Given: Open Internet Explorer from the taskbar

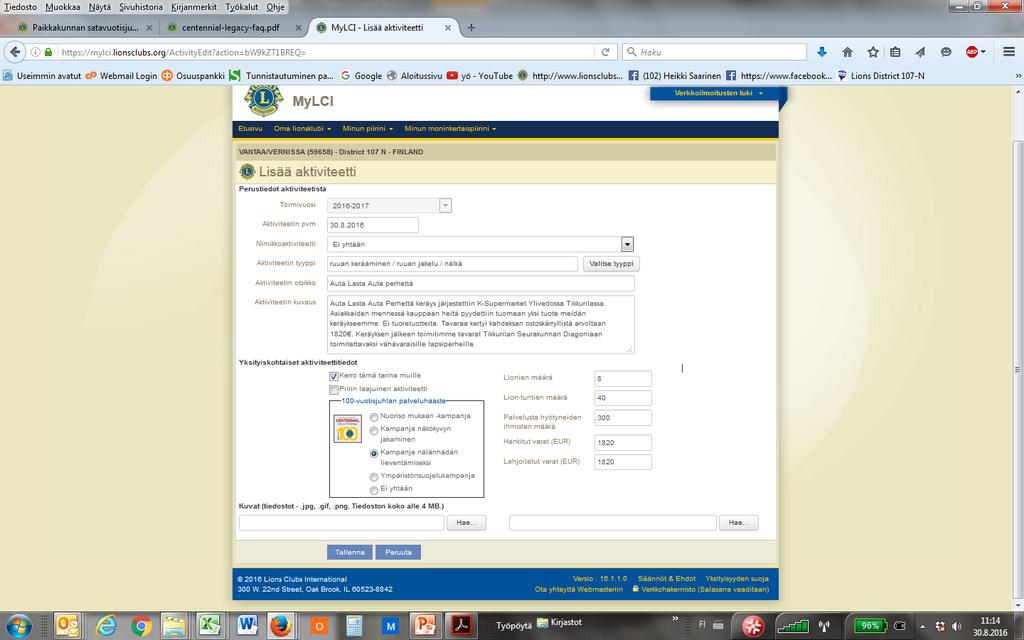Looking at the screenshot, I should point(106,626).
